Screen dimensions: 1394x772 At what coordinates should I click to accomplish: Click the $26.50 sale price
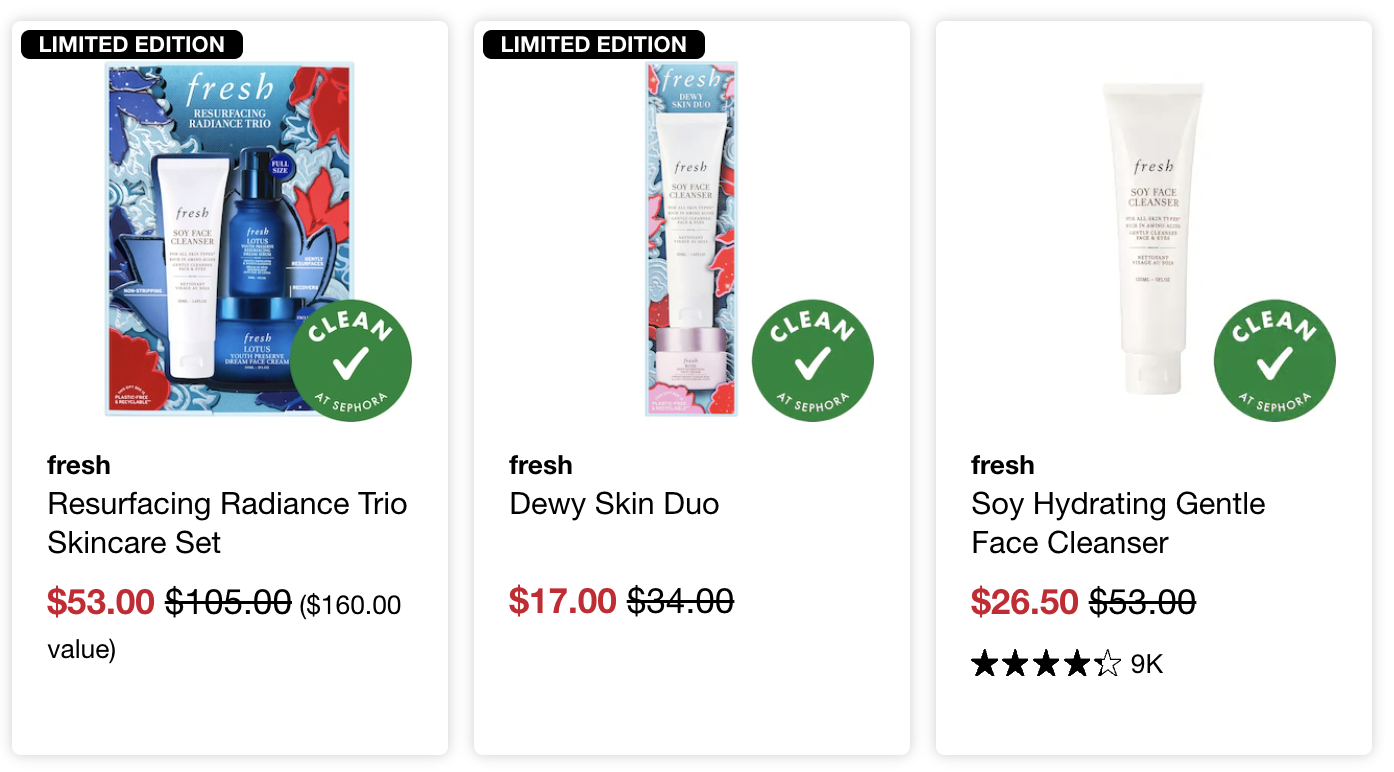point(1025,601)
